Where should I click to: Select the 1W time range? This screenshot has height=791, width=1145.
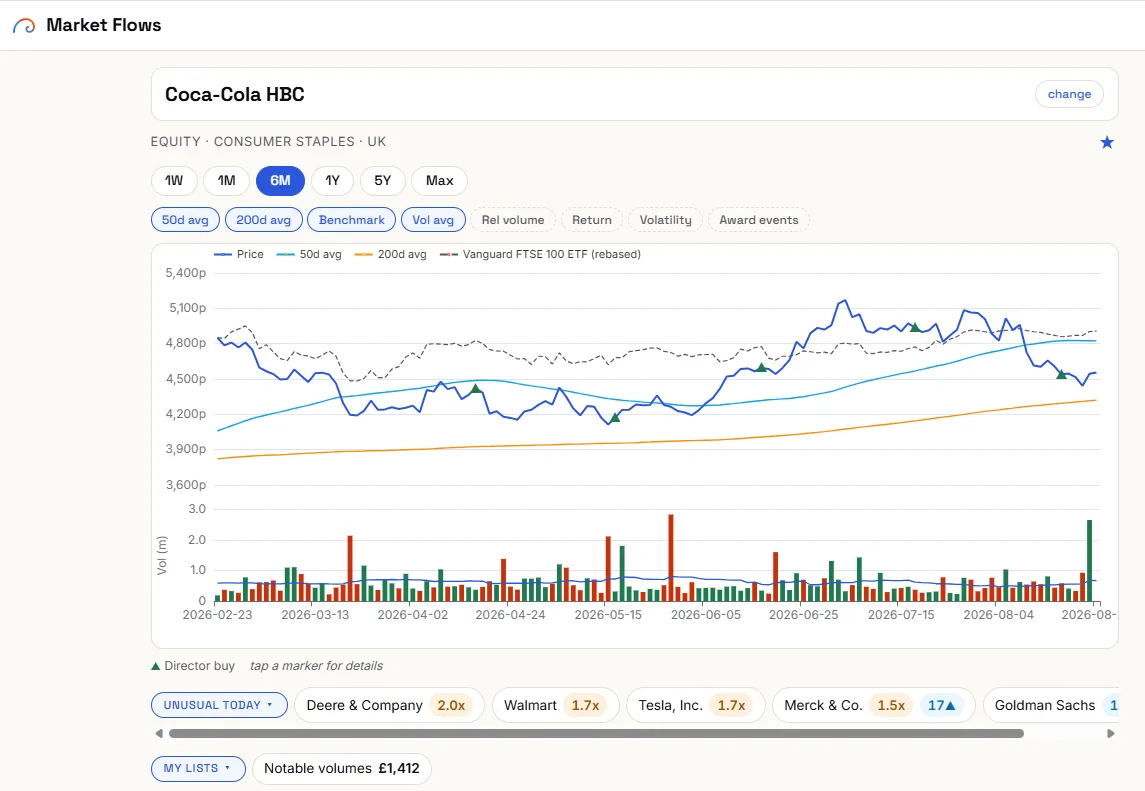174,181
